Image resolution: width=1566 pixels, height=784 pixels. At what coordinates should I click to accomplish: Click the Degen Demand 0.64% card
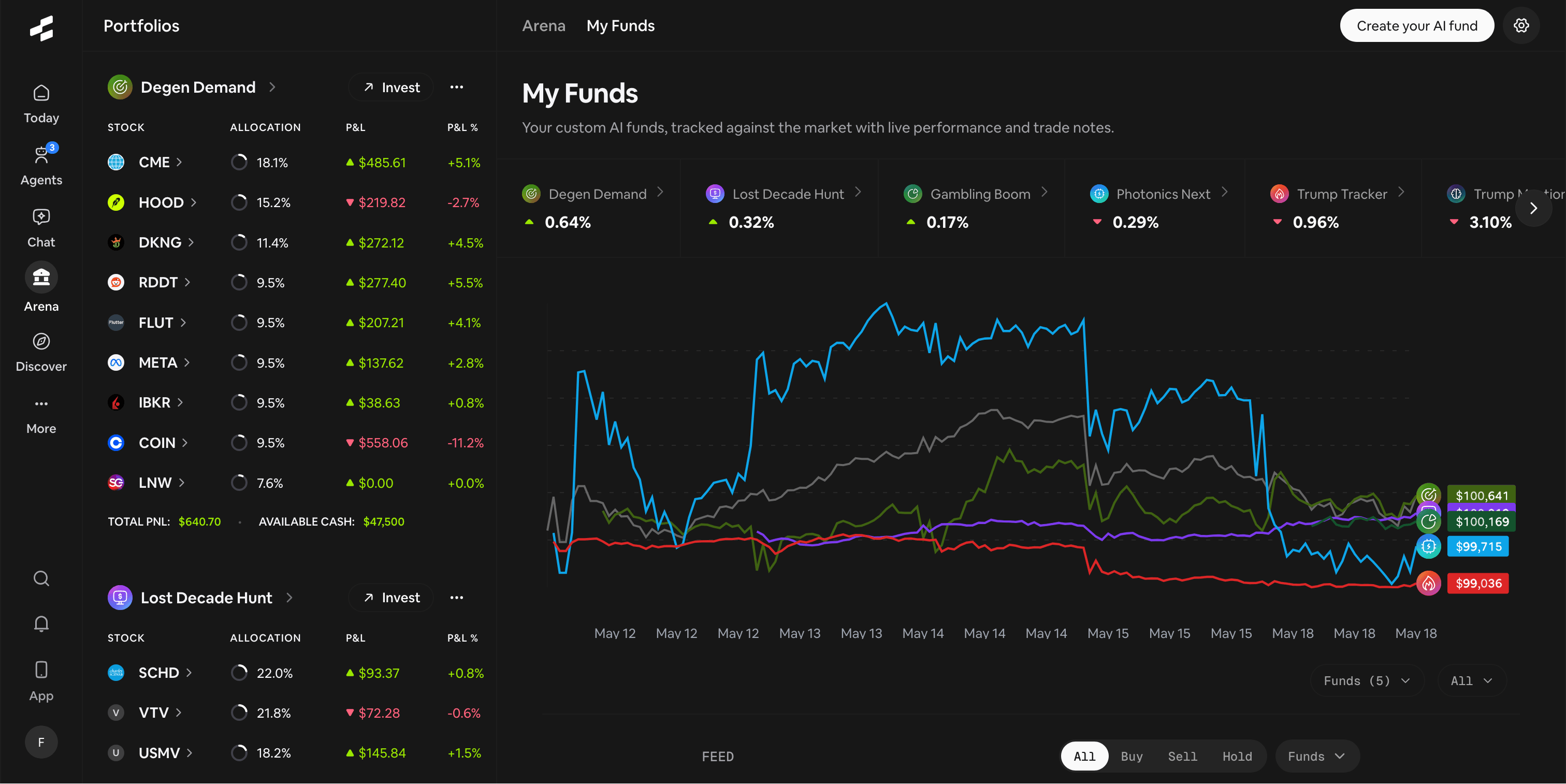pos(588,208)
